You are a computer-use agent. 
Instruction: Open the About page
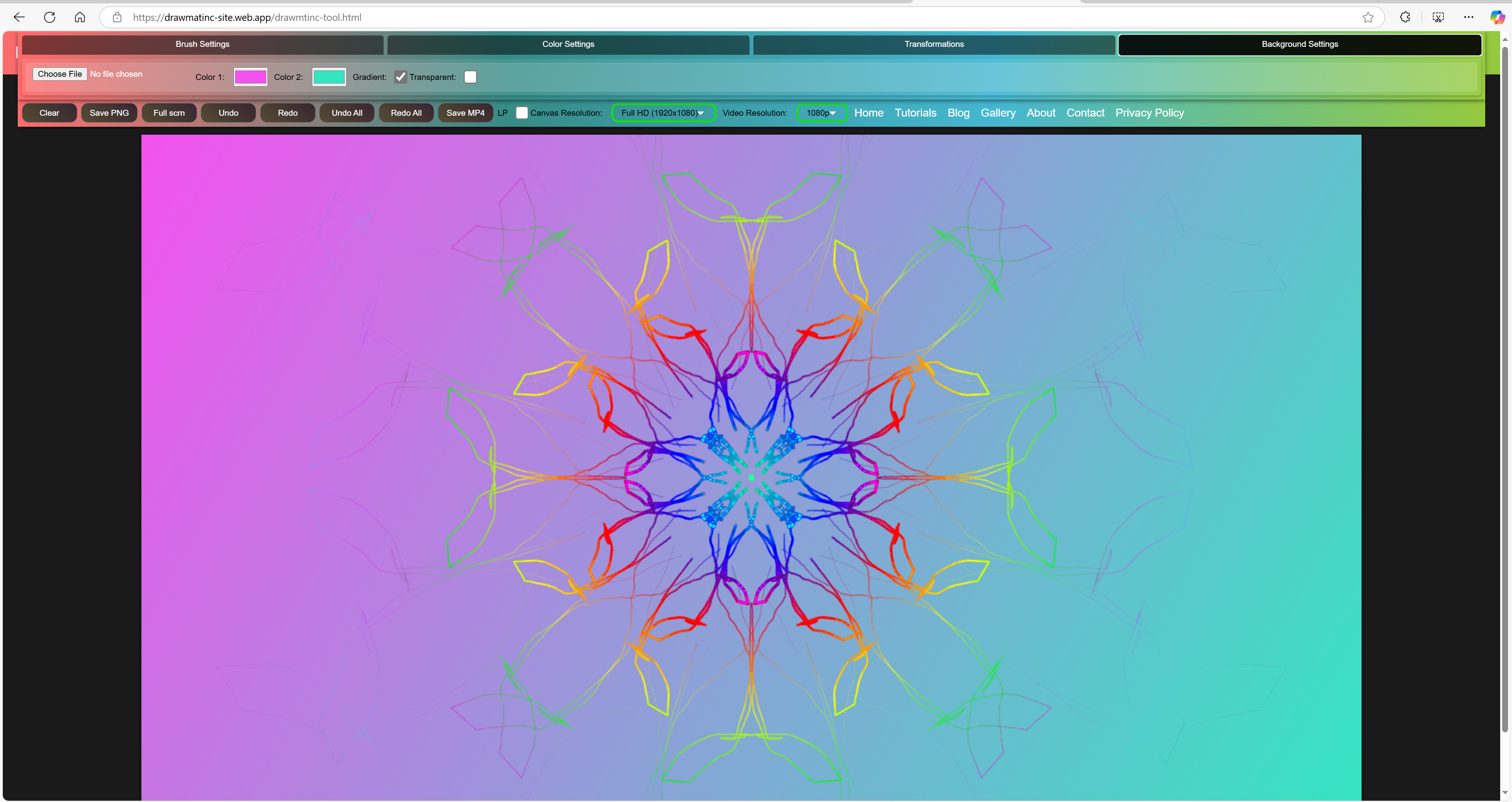(x=1041, y=113)
